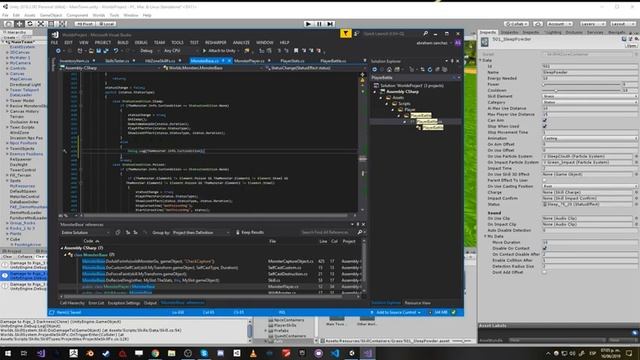Collapse the Data section in Inspector
Screen dimensions: 640x360
(x=480, y=60)
